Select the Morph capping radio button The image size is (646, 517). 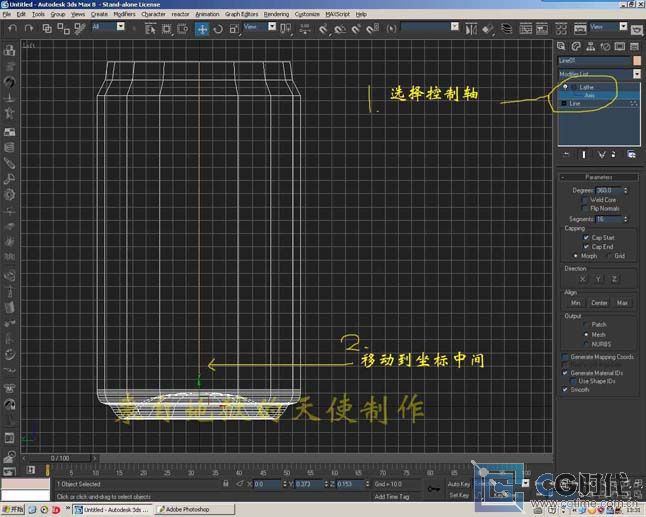pos(576,256)
